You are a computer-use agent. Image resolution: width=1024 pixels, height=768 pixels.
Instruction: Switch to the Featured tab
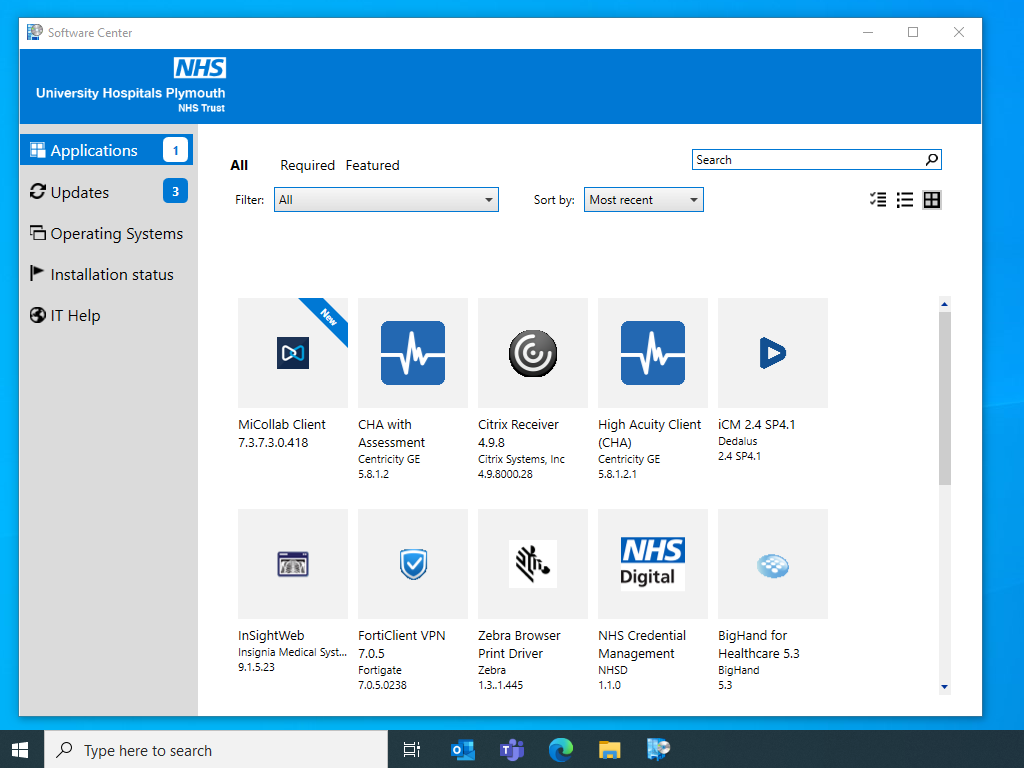(372, 165)
